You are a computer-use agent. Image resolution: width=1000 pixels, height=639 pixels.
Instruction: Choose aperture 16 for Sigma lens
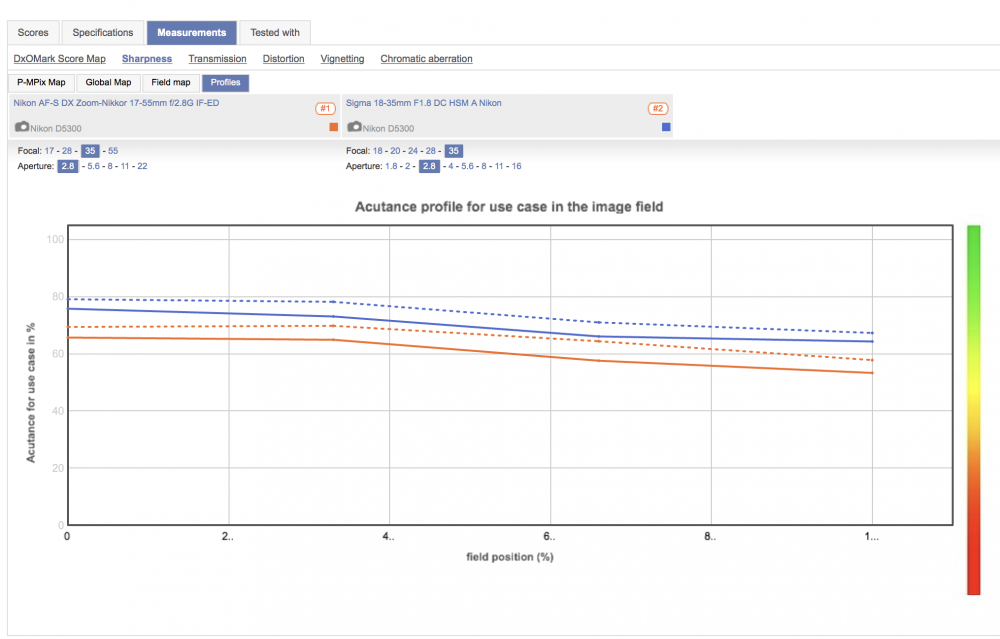(x=517, y=166)
